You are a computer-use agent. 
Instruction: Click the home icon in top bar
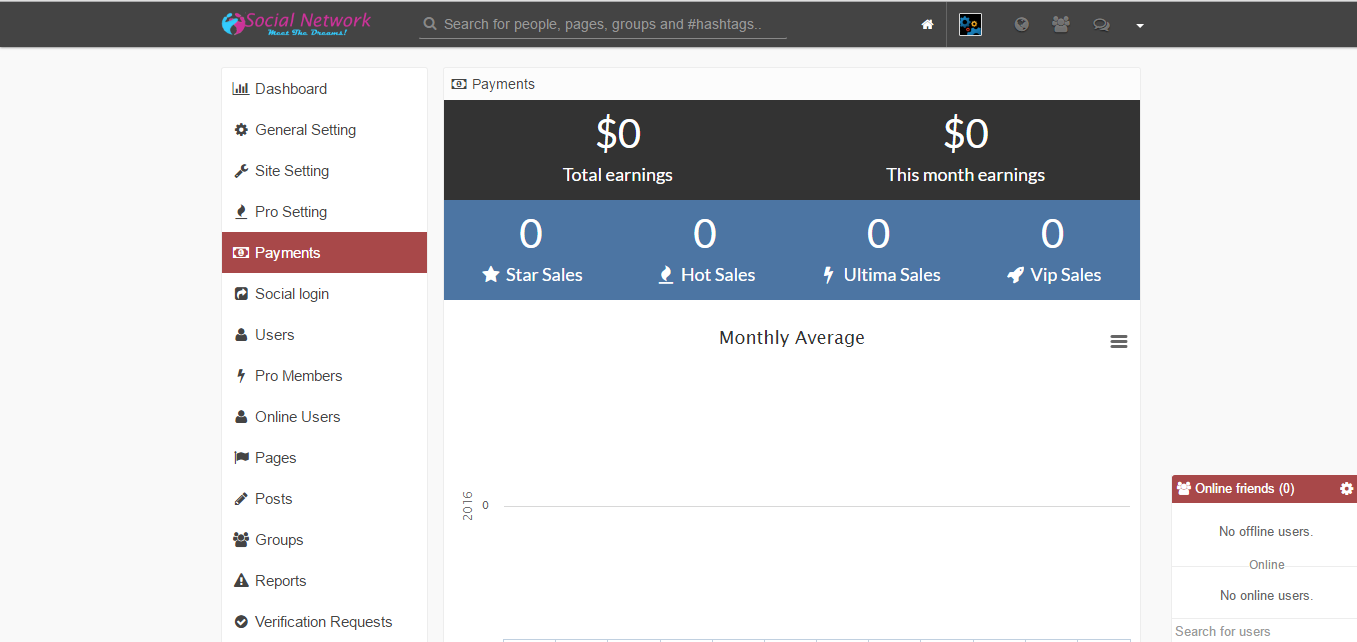927,25
